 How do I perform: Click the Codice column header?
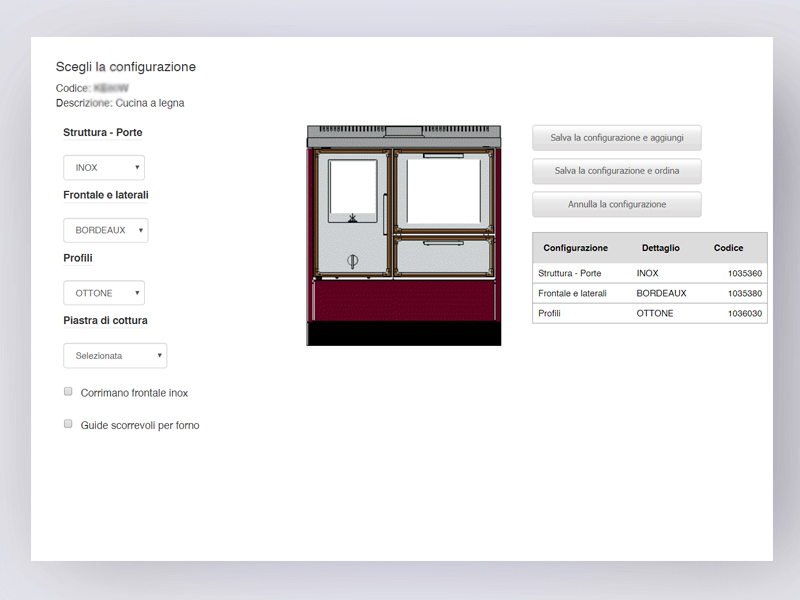click(x=728, y=248)
